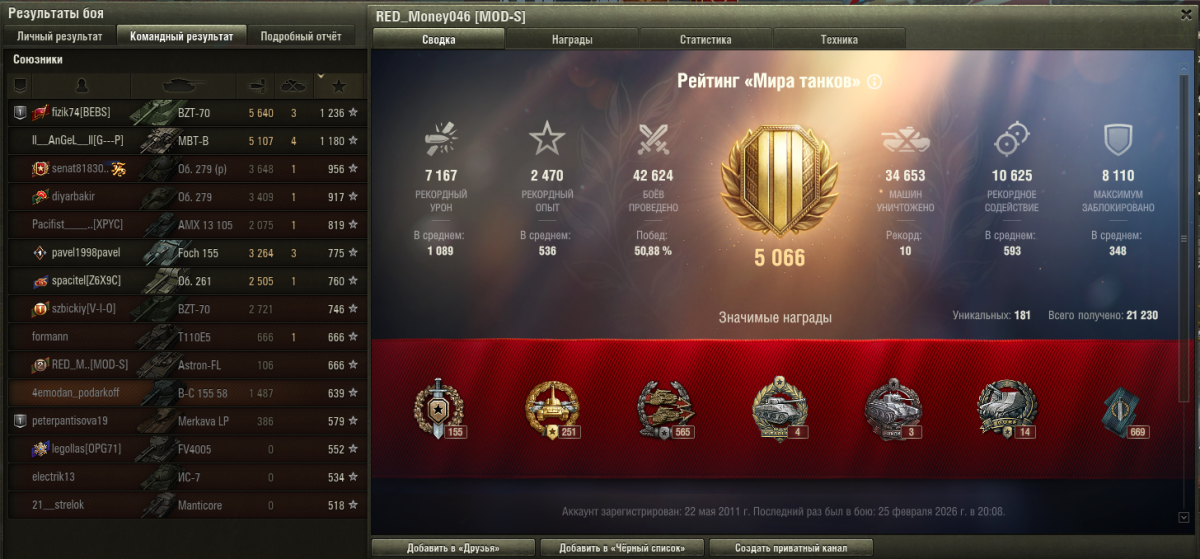Viewport: 1200px width, 559px height.
Task: Click Создать приватный канал button
Action: (x=791, y=548)
